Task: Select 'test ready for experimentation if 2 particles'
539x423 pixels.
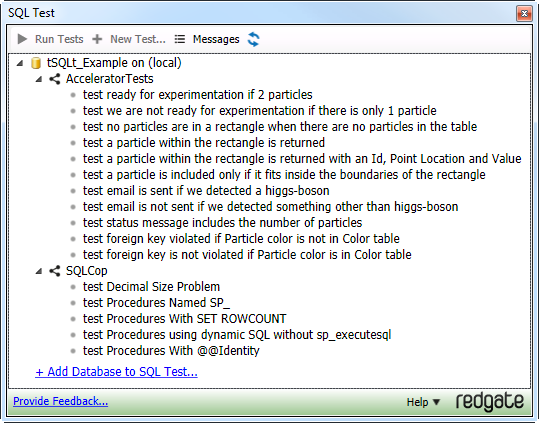Action: coord(198,95)
